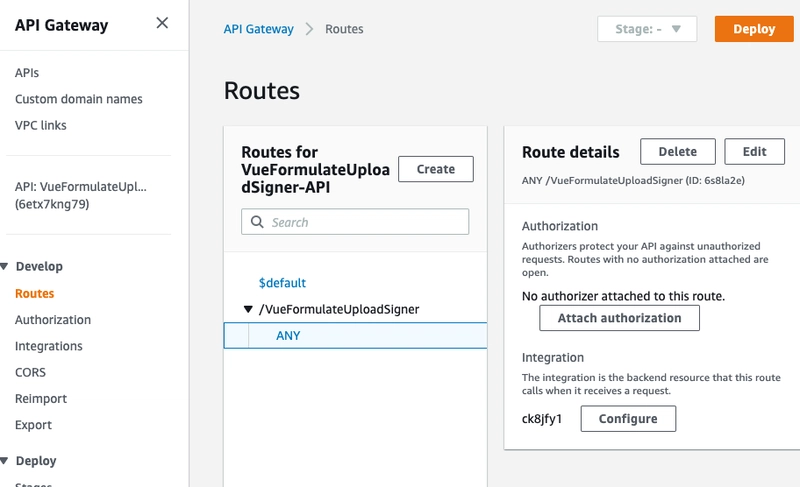
Task: Collapse the /VueFormulateUploadSigner route triangle
Action: [248, 309]
